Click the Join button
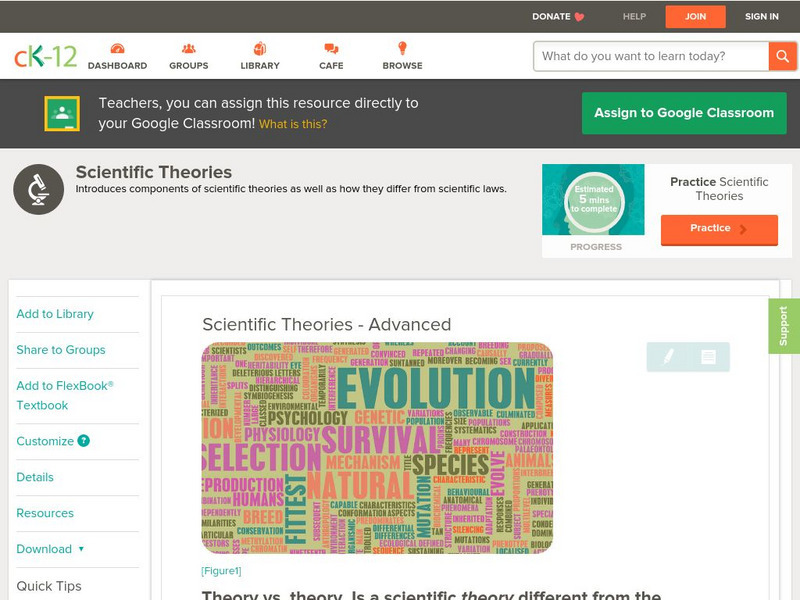 click(696, 17)
